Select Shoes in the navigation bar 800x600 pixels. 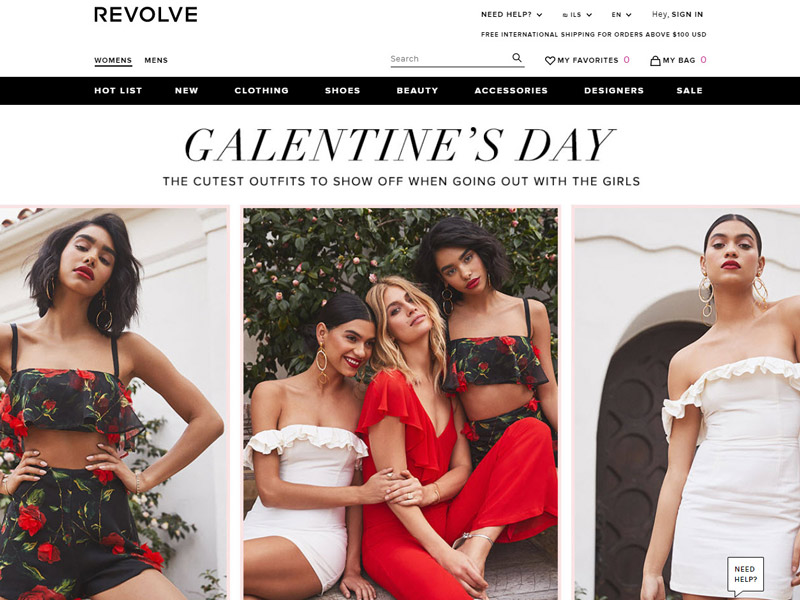tap(342, 91)
